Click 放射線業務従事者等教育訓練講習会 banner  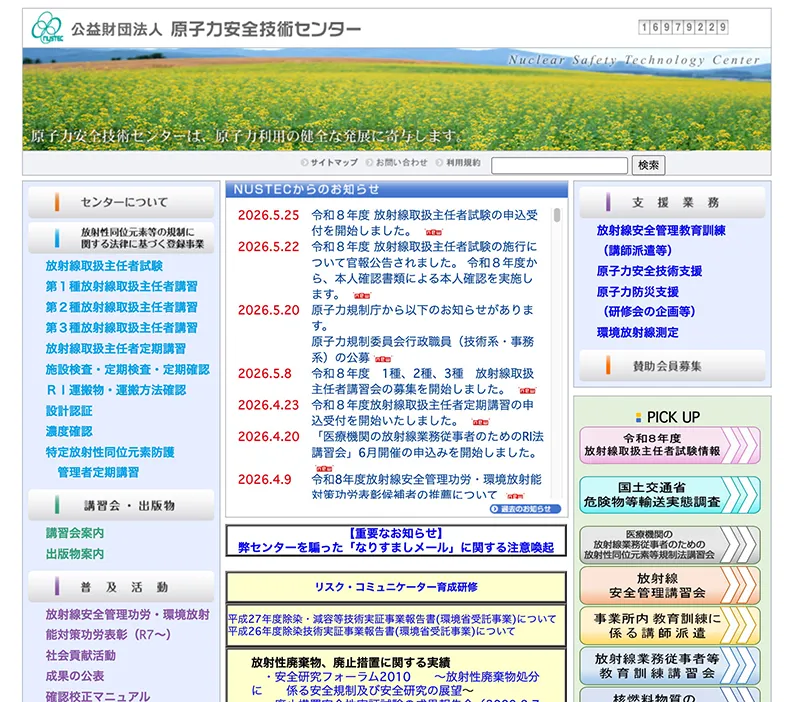pos(670,666)
